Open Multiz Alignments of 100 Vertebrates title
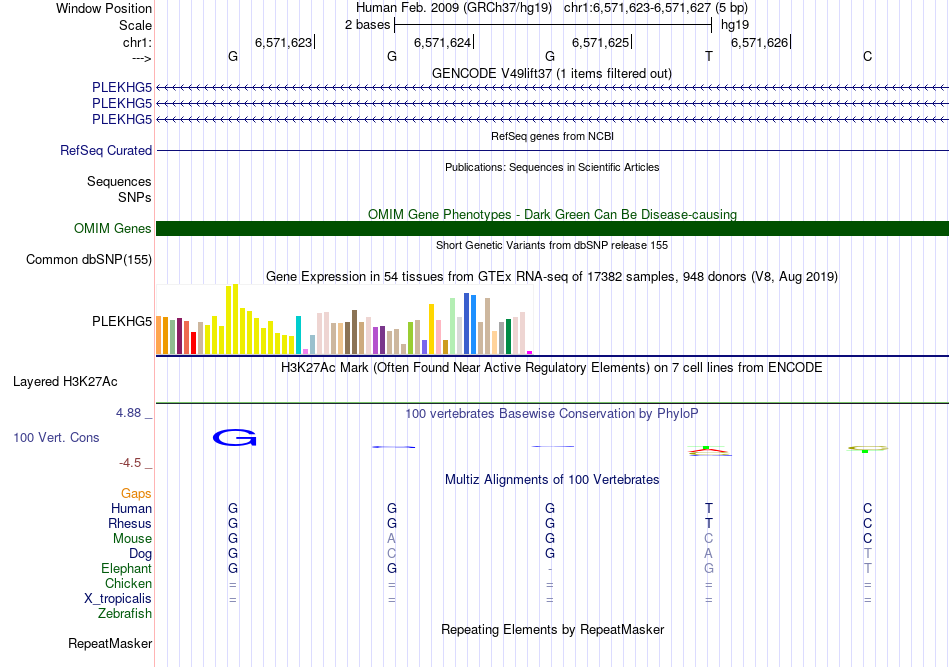The height and width of the screenshot is (667, 950). pyautogui.click(x=552, y=480)
